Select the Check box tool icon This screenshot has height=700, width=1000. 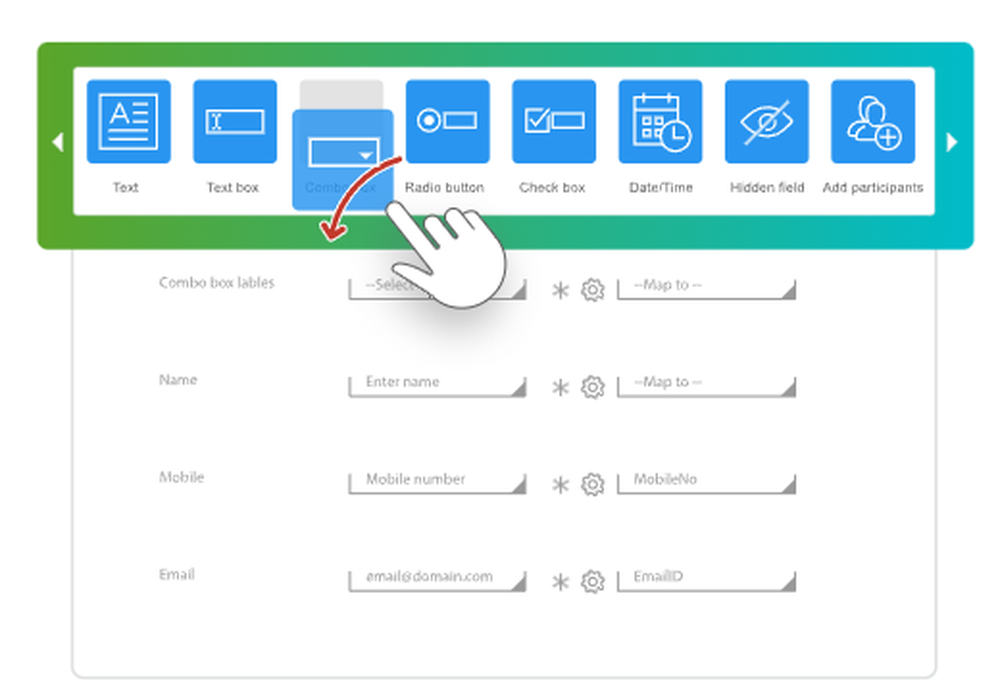554,121
